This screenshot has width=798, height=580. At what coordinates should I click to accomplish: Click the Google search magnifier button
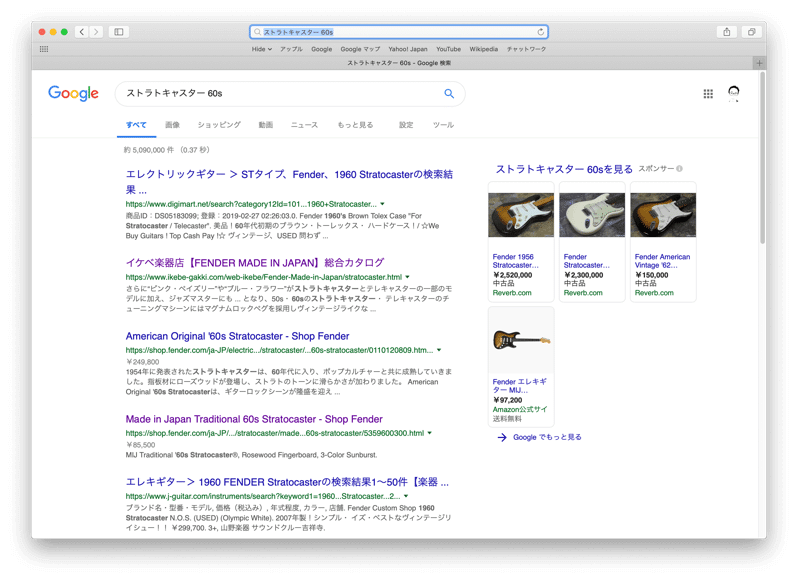pyautogui.click(x=449, y=94)
